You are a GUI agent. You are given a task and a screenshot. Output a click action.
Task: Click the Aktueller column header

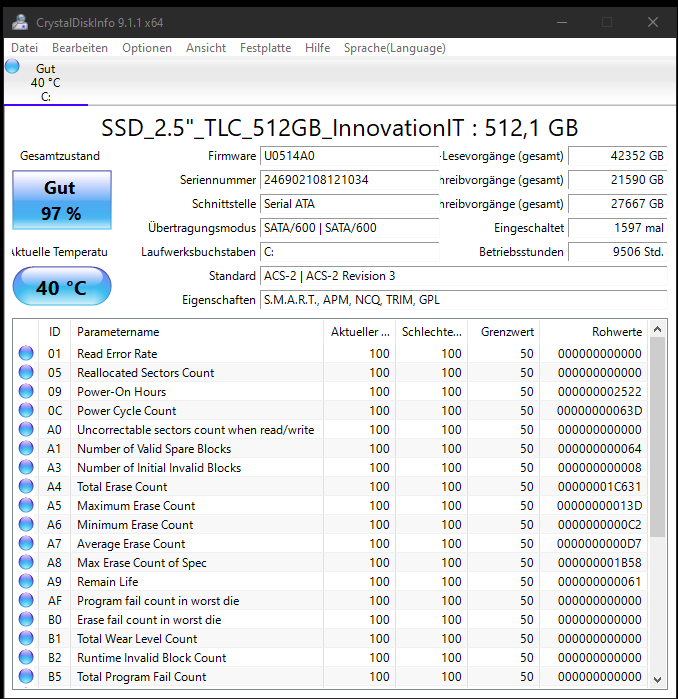(359, 332)
